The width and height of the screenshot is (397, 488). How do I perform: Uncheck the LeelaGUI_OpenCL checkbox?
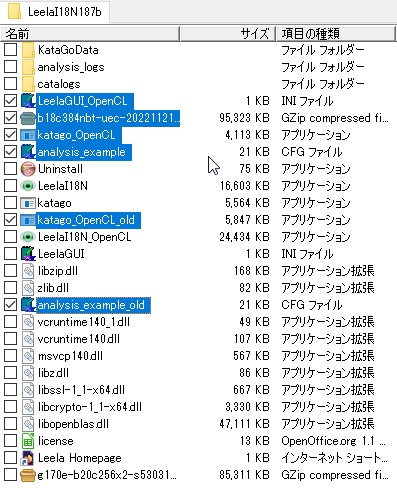pyautogui.click(x=11, y=101)
